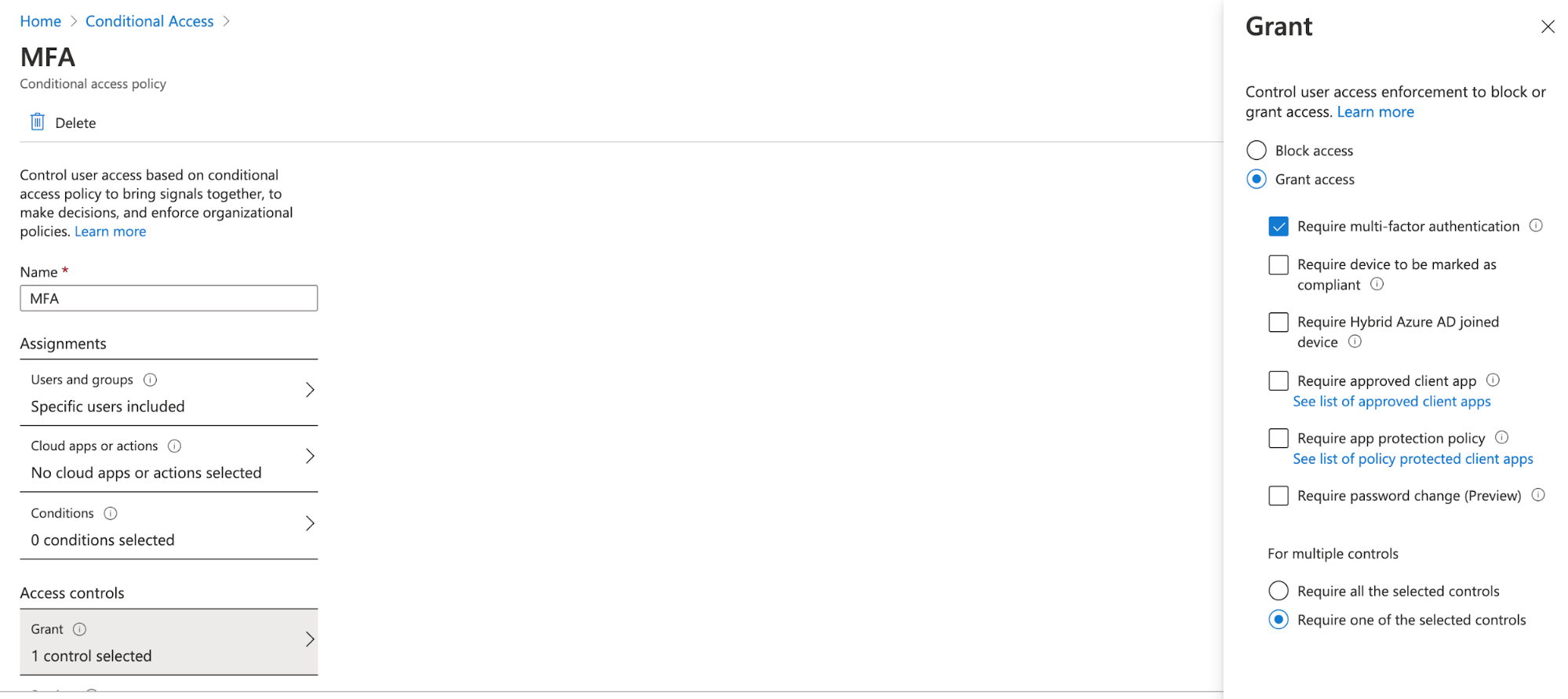The image size is (1568, 699).
Task: Open Cloud apps or actions chevron
Action: click(310, 456)
